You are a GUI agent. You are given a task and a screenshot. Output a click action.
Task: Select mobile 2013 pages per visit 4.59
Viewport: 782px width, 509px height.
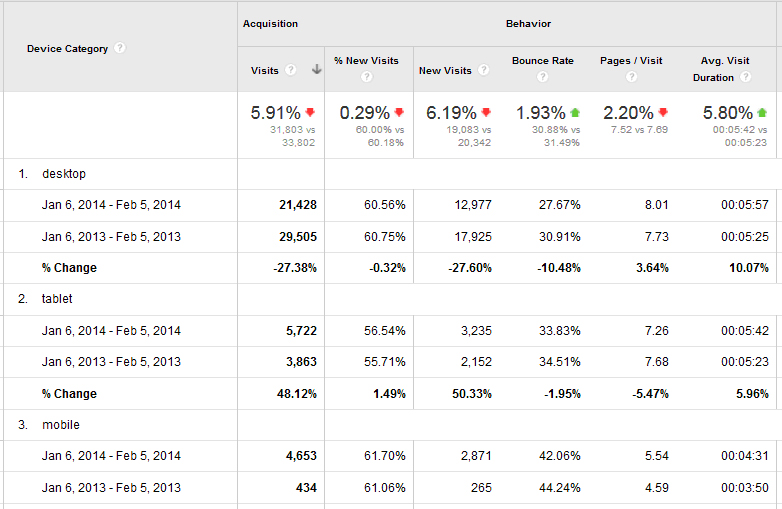656,488
